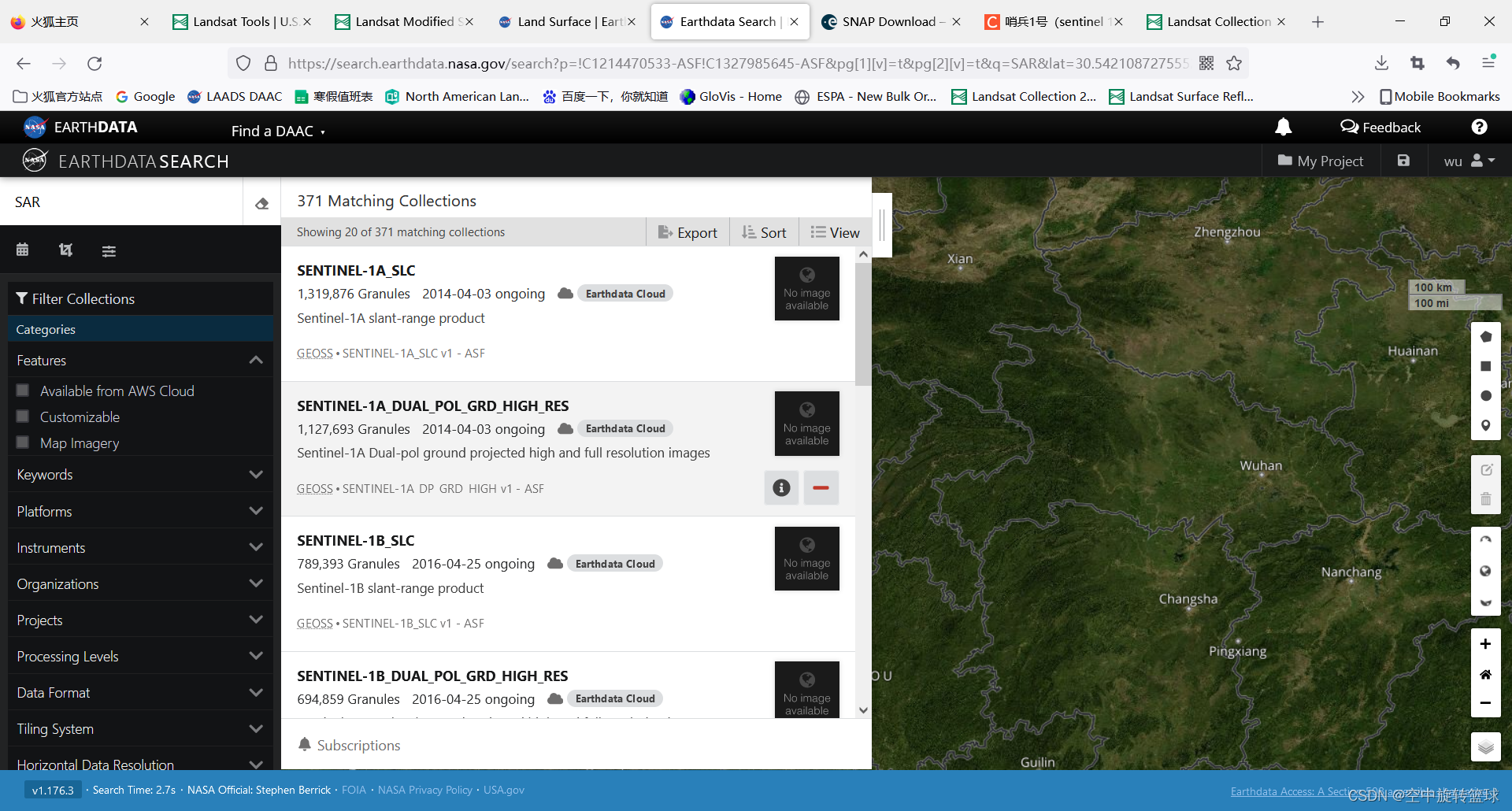
Task: Click the save project disk icon
Action: pos(1403,161)
